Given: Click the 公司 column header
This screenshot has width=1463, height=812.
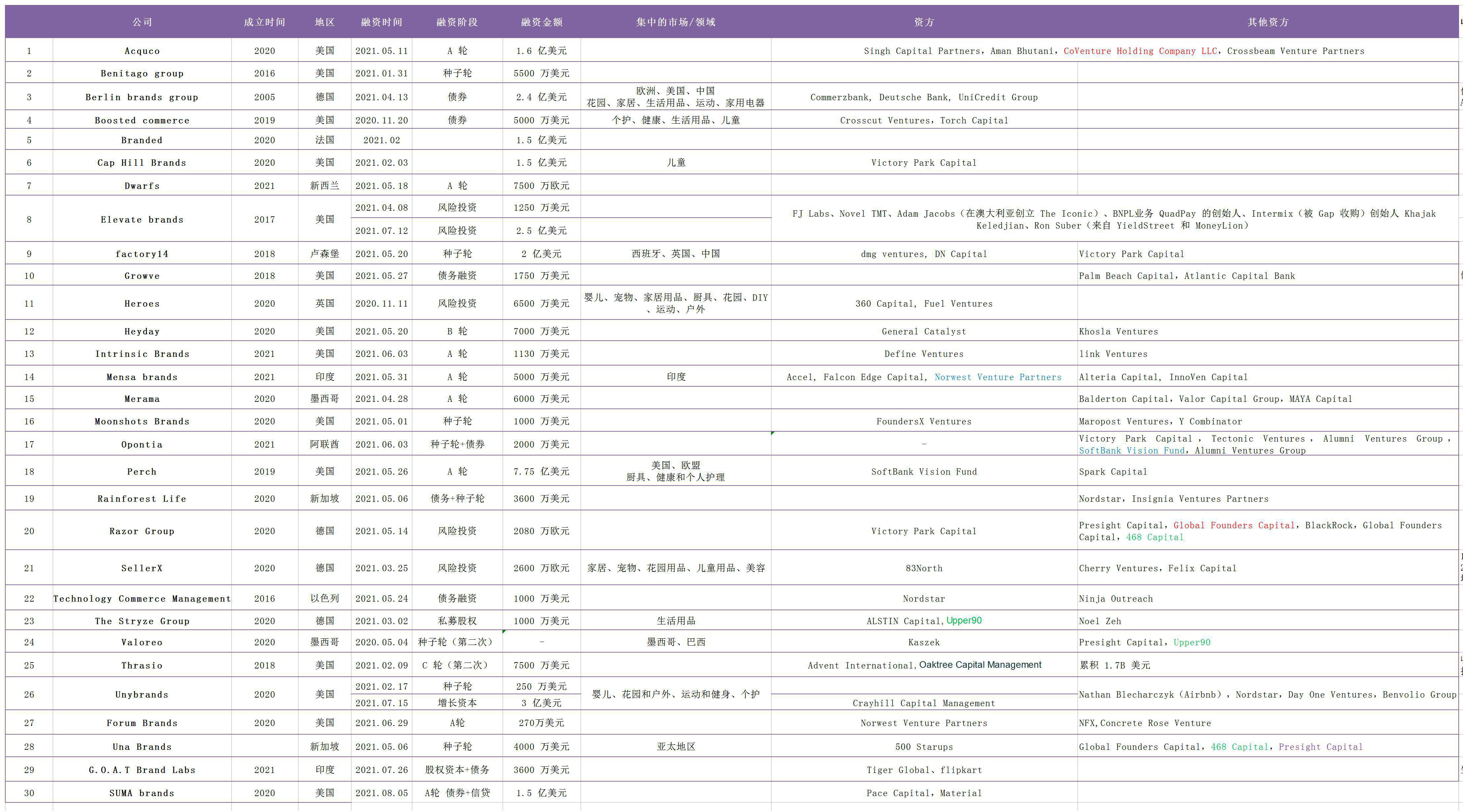Looking at the screenshot, I should (x=142, y=22).
